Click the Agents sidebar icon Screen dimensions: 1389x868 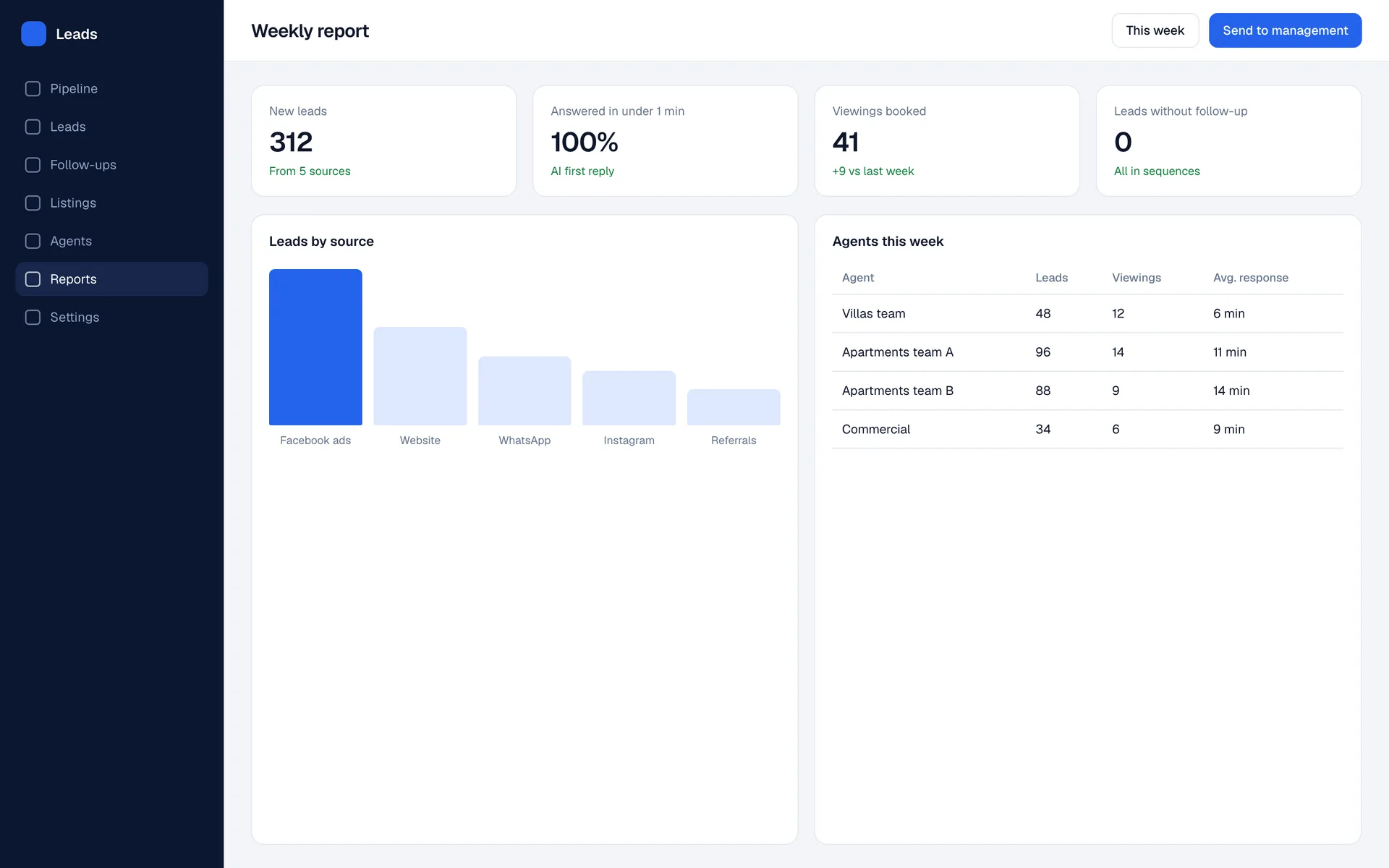pos(33,241)
